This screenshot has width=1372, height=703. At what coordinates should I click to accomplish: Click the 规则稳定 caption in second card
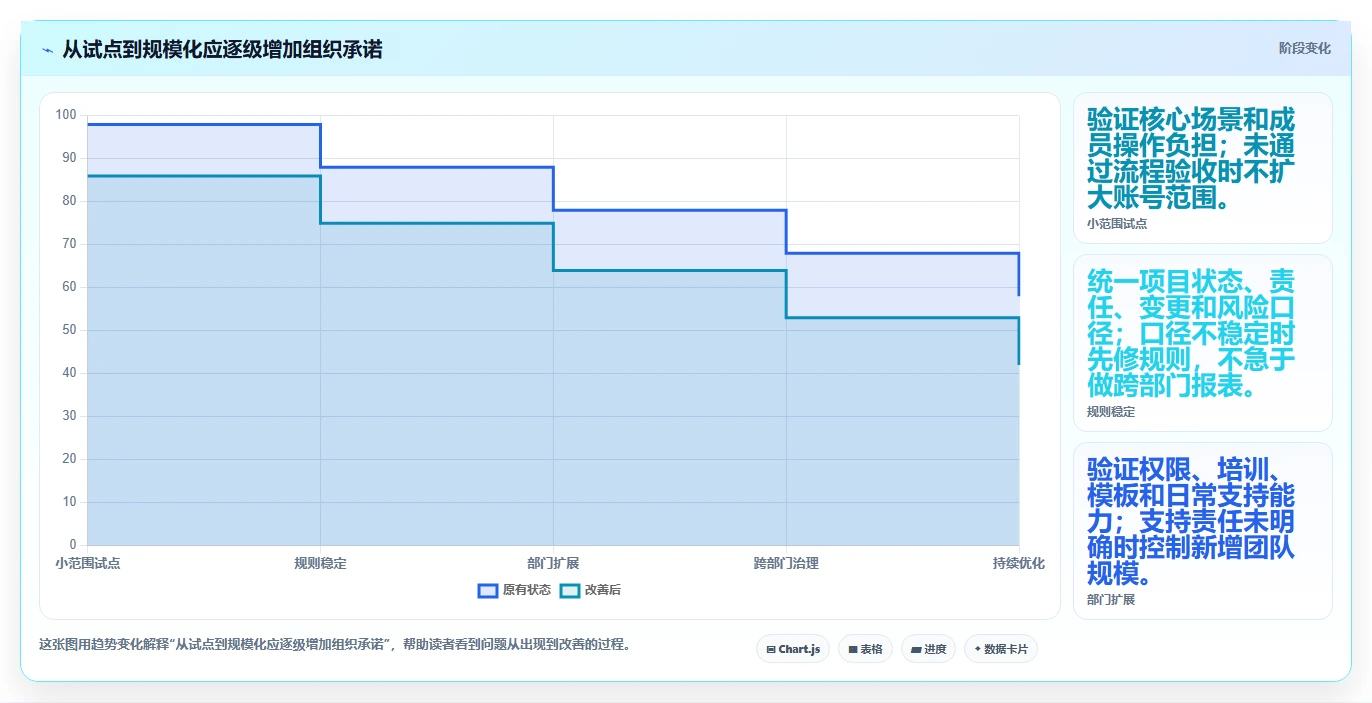(1111, 412)
